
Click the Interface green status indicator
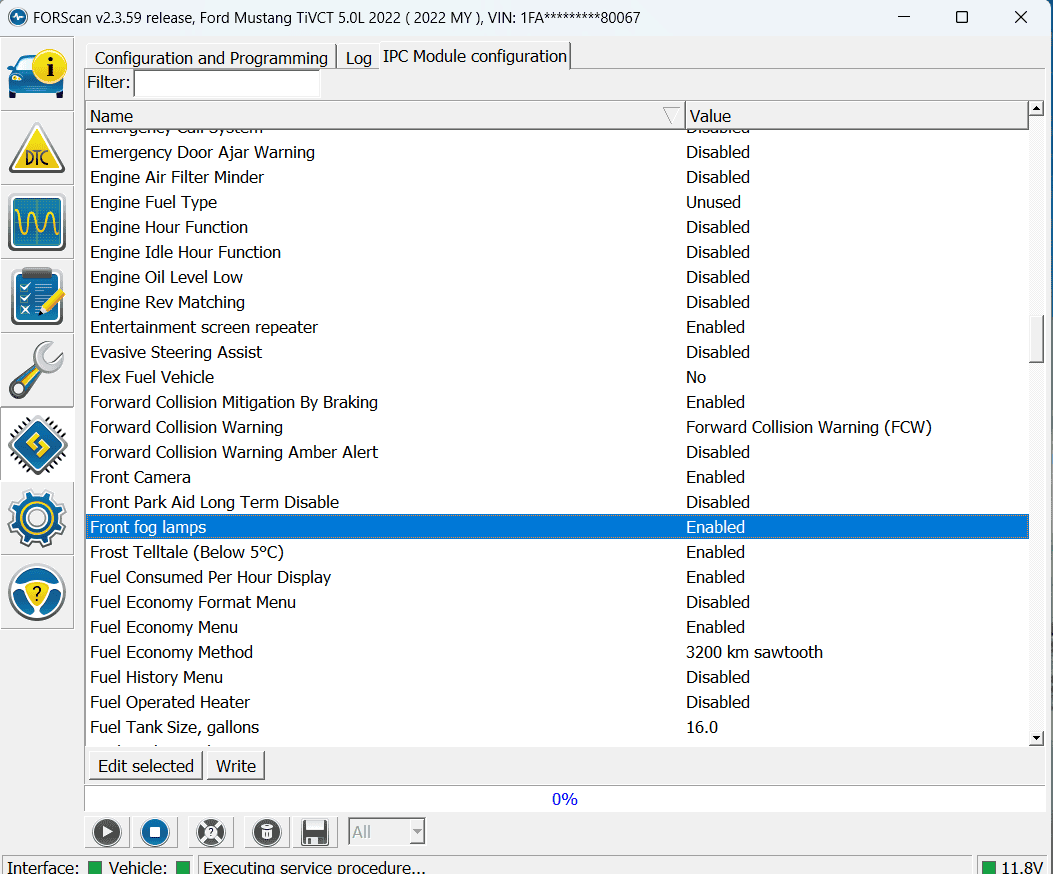click(95, 867)
